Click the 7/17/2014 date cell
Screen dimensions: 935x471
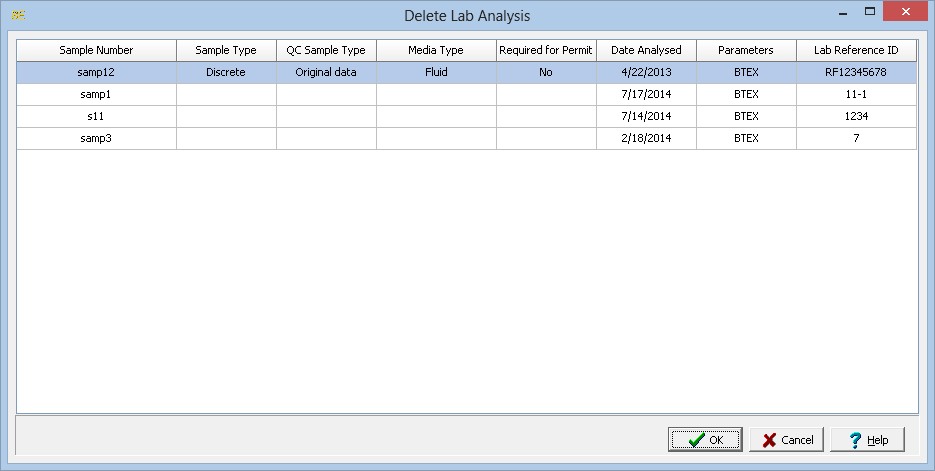pos(646,94)
